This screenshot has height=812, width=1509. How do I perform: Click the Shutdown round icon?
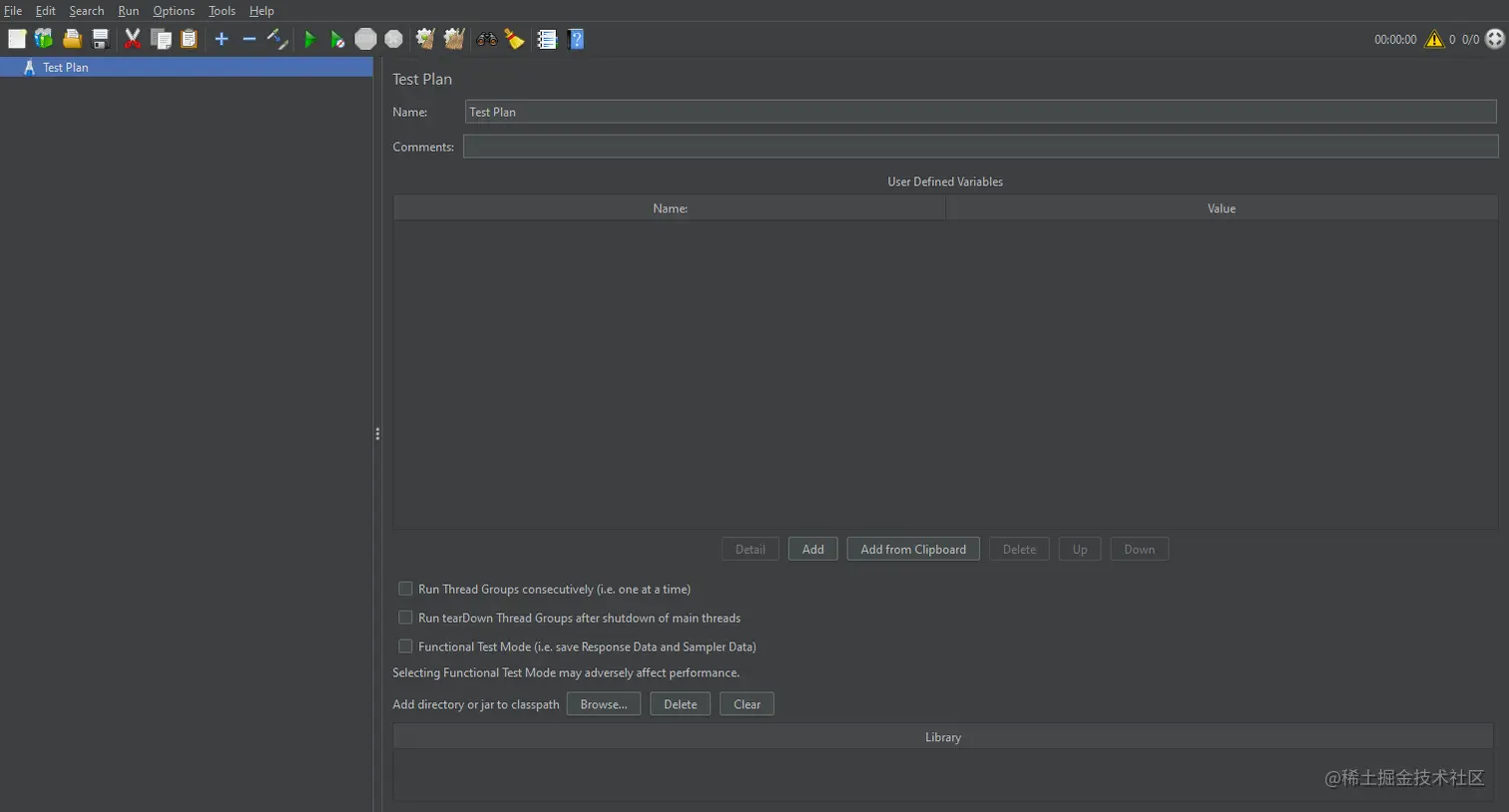[394, 39]
